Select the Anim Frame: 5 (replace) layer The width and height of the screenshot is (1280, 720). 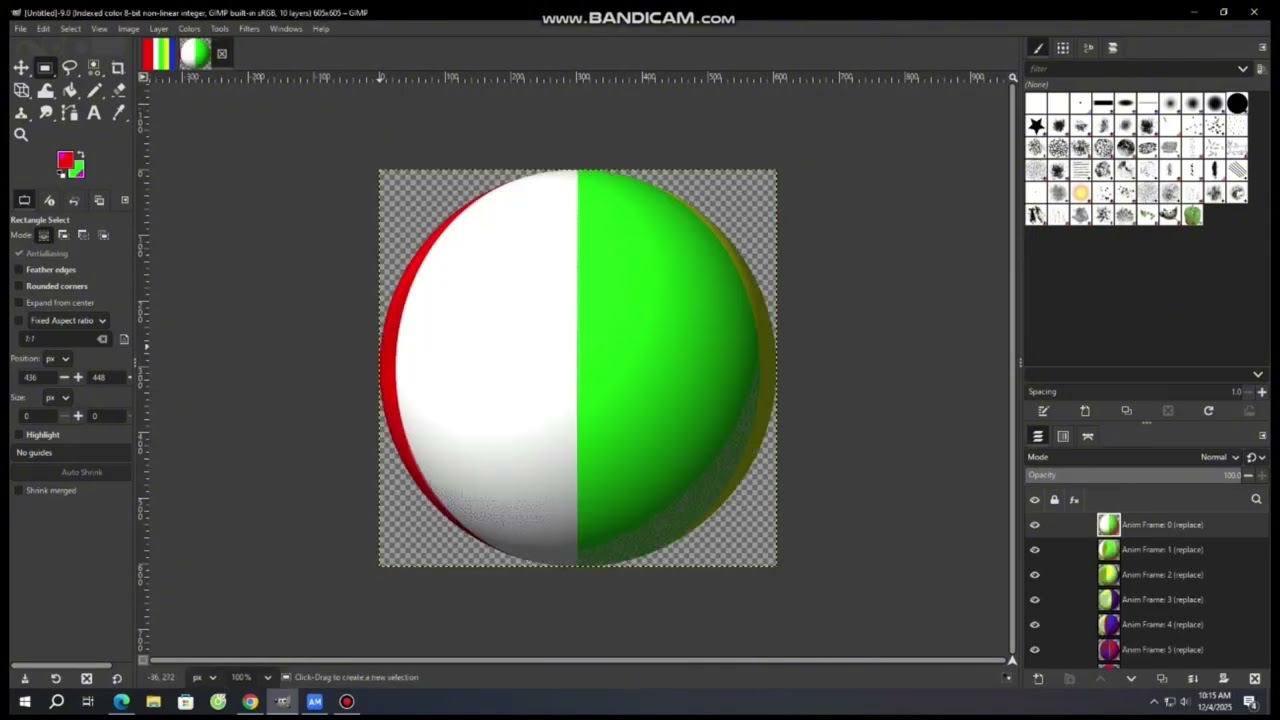(x=1162, y=650)
